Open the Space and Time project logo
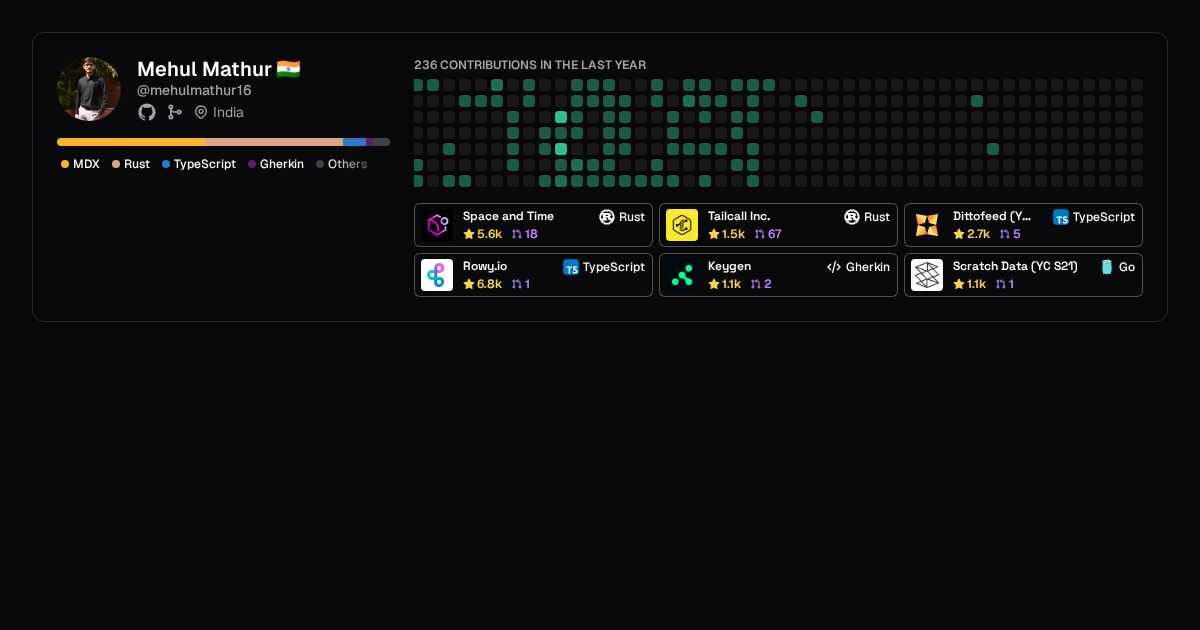This screenshot has width=1200, height=630. (x=437, y=225)
